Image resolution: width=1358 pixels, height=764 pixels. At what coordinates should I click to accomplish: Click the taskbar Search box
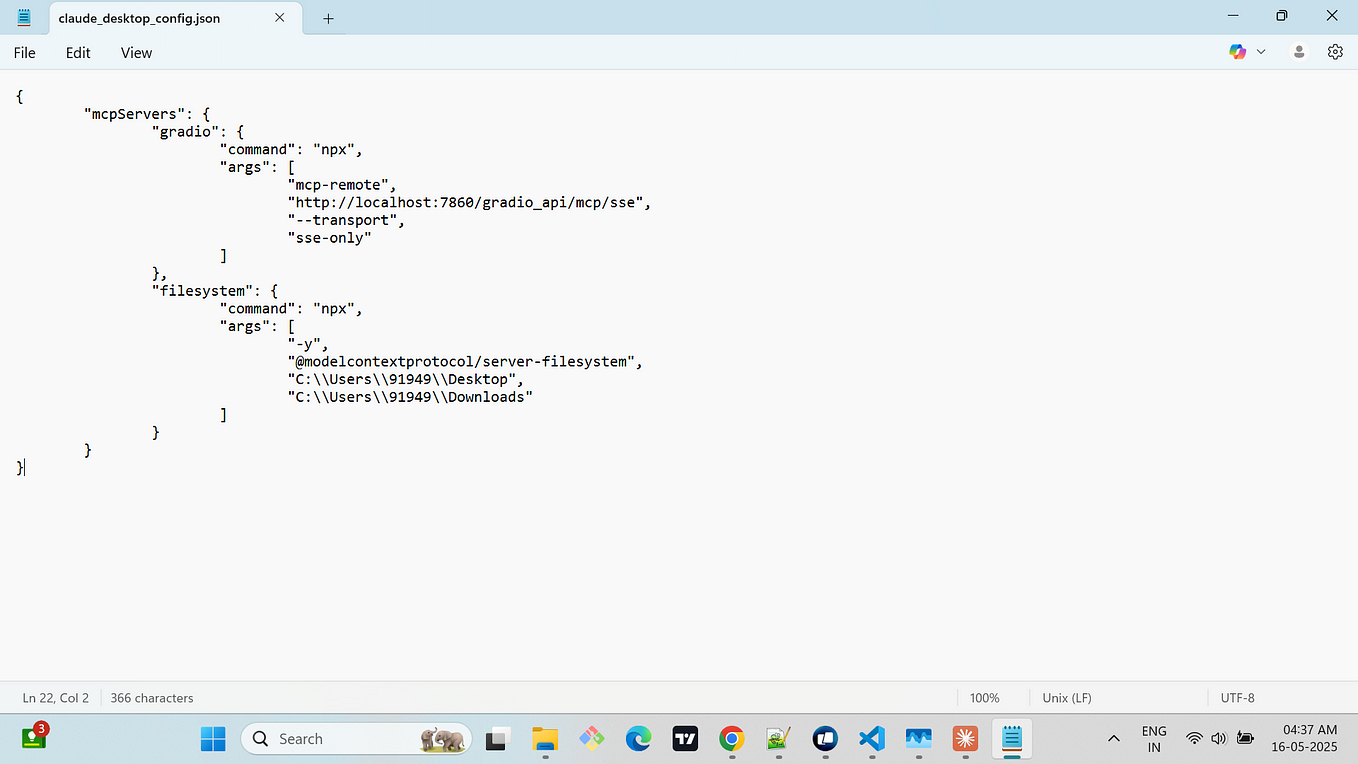tap(356, 739)
